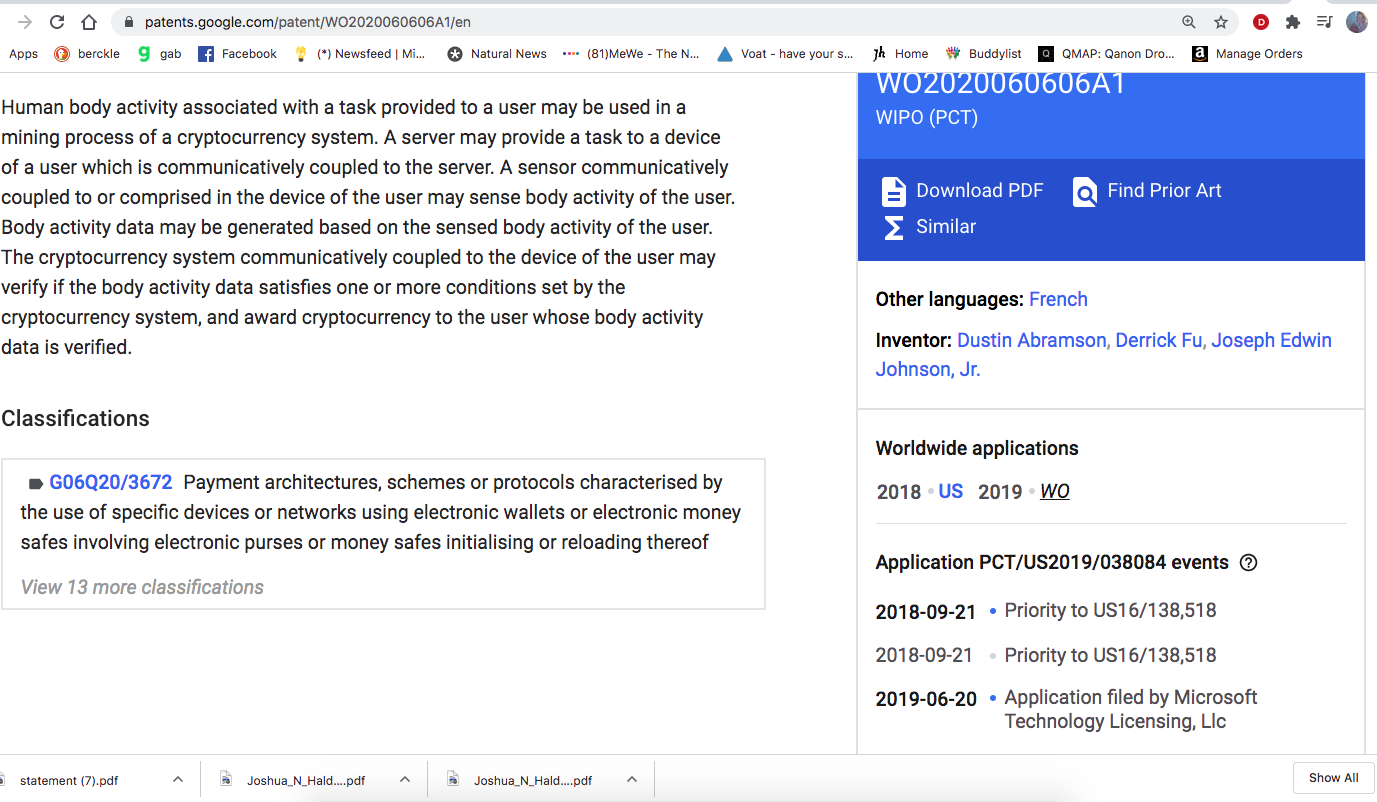Open the media control playlist icon
The height and width of the screenshot is (802, 1377).
click(1325, 22)
